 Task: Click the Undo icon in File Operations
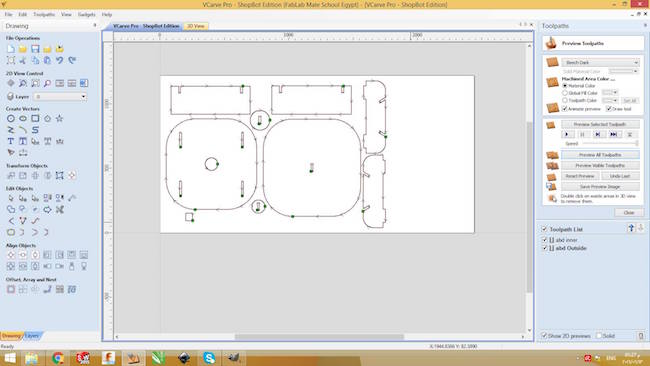point(60,61)
